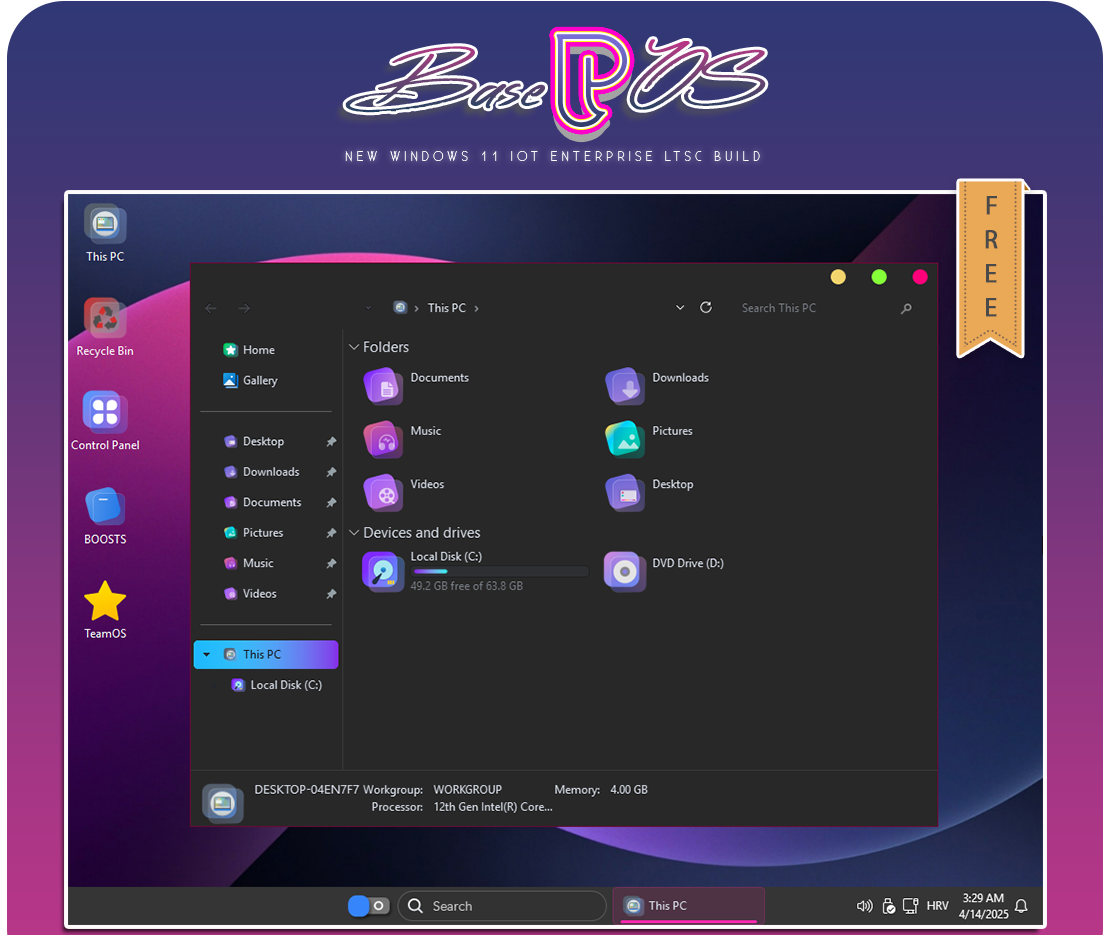The image size is (1110, 935).
Task: Click the computer icon in details pane
Action: click(x=223, y=803)
